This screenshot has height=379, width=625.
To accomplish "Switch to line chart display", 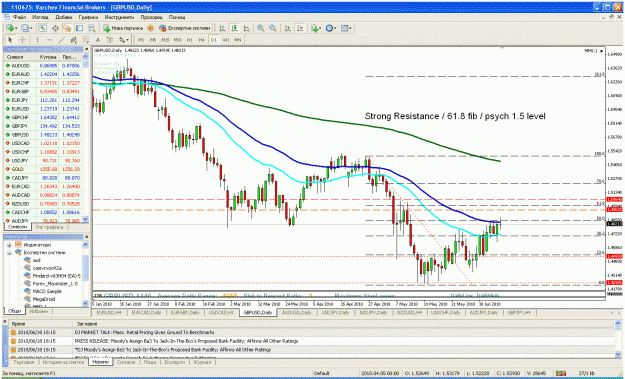I will 246,28.
